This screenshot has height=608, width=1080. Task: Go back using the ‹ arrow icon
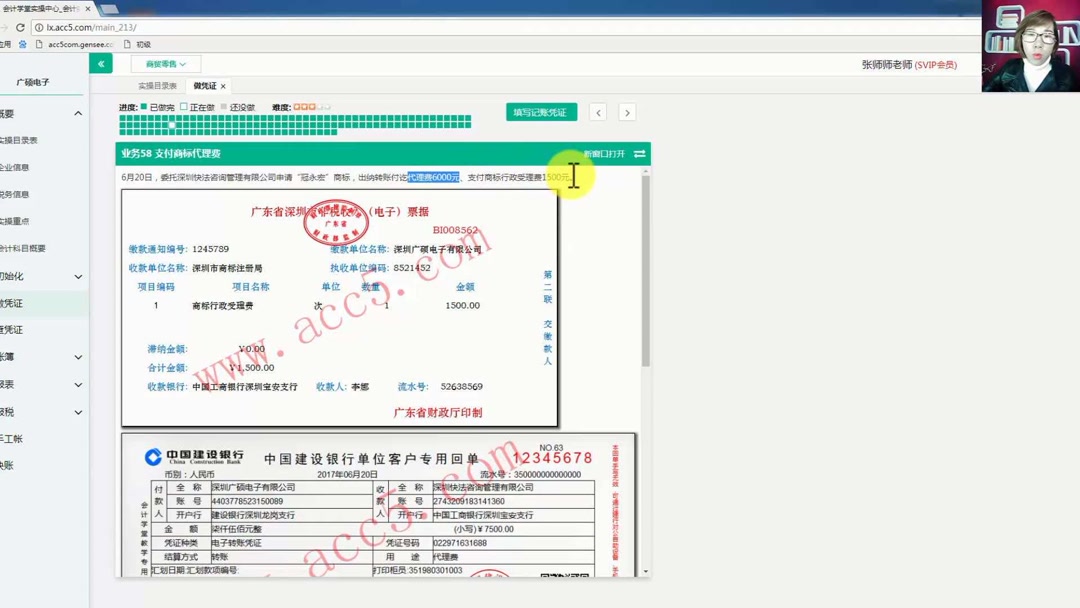tap(598, 112)
